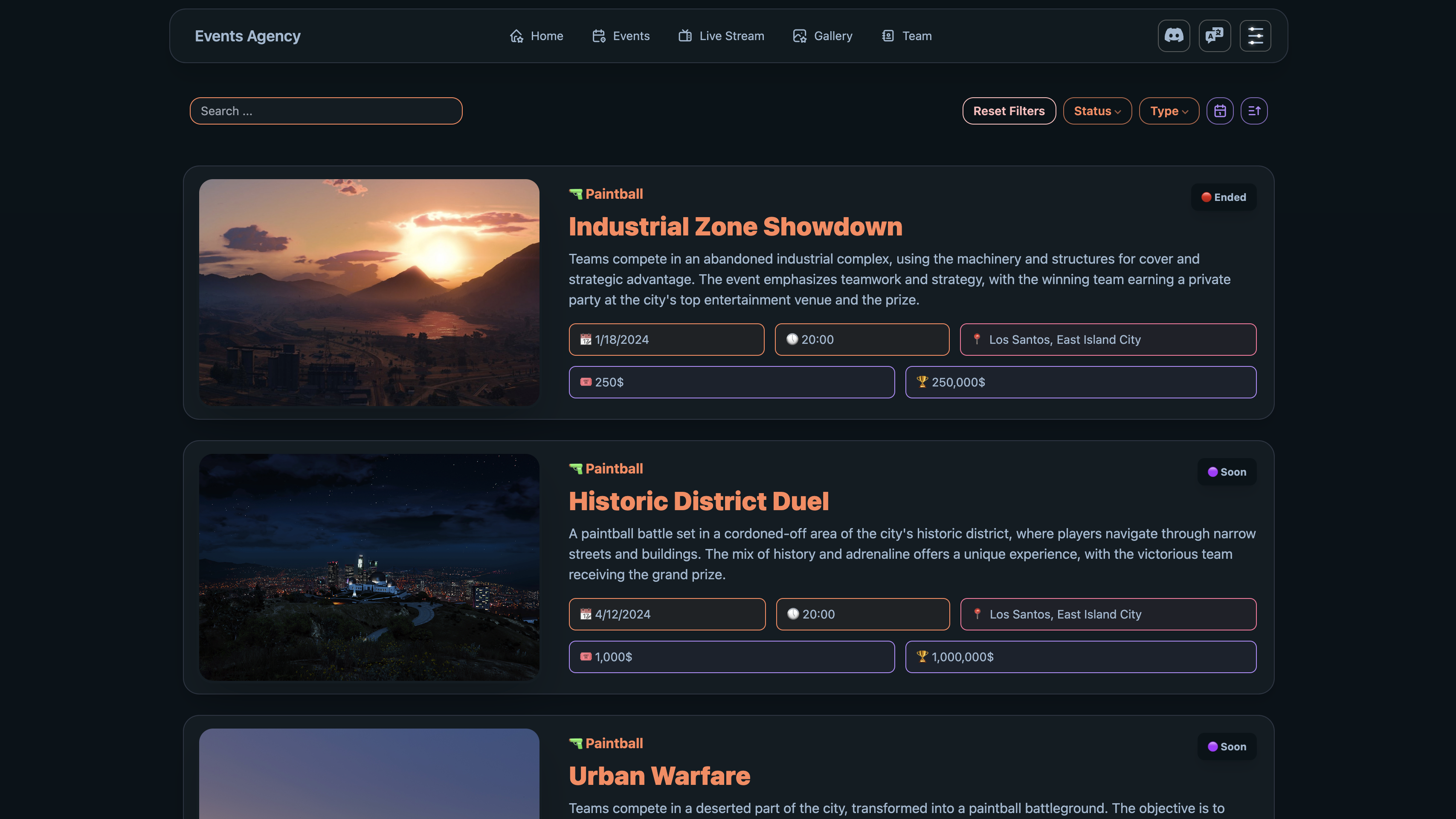Click the language translate icon
The image size is (1456, 819).
[x=1214, y=35]
